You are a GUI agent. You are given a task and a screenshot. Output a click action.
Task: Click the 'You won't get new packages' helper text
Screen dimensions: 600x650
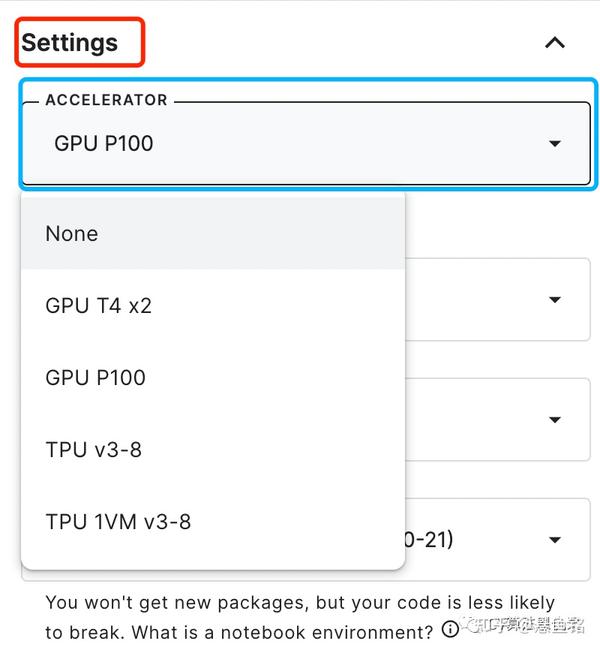point(299,603)
